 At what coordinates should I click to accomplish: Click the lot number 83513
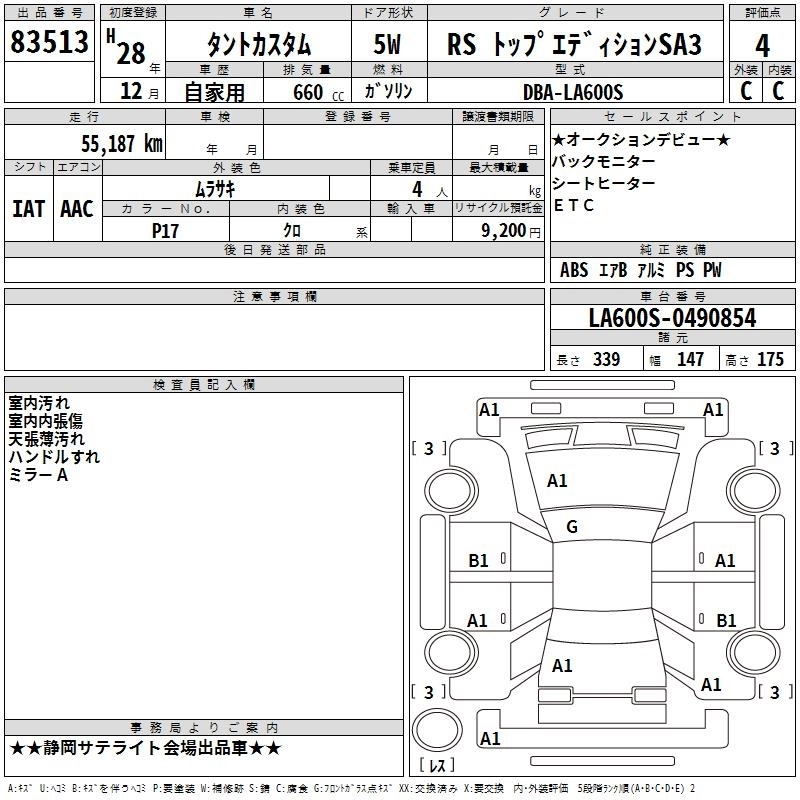click(x=50, y=44)
